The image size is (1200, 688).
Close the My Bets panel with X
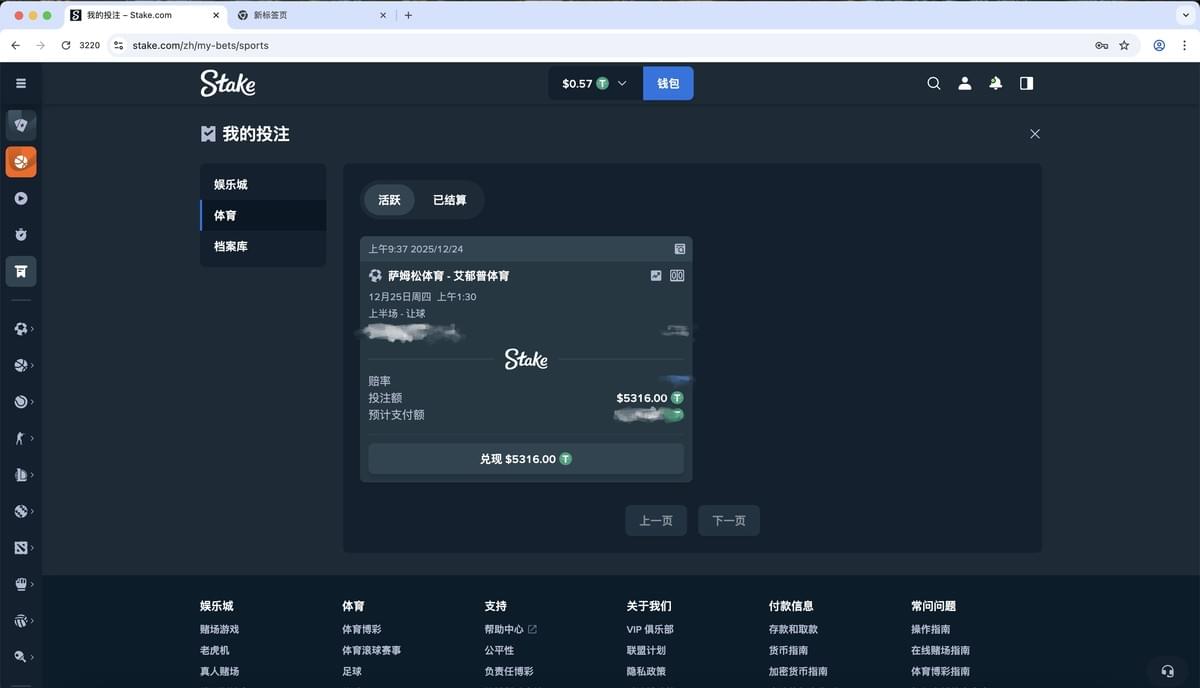[x=1035, y=134]
